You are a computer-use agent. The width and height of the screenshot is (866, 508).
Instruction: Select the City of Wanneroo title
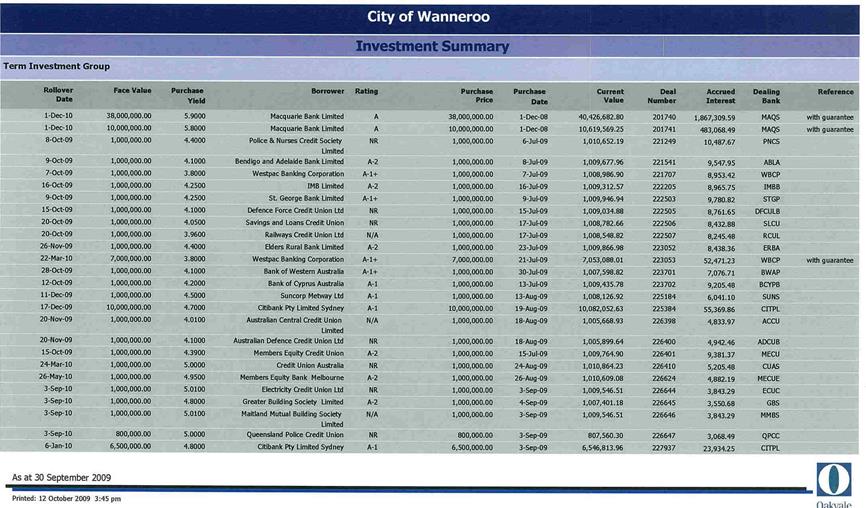coord(429,17)
